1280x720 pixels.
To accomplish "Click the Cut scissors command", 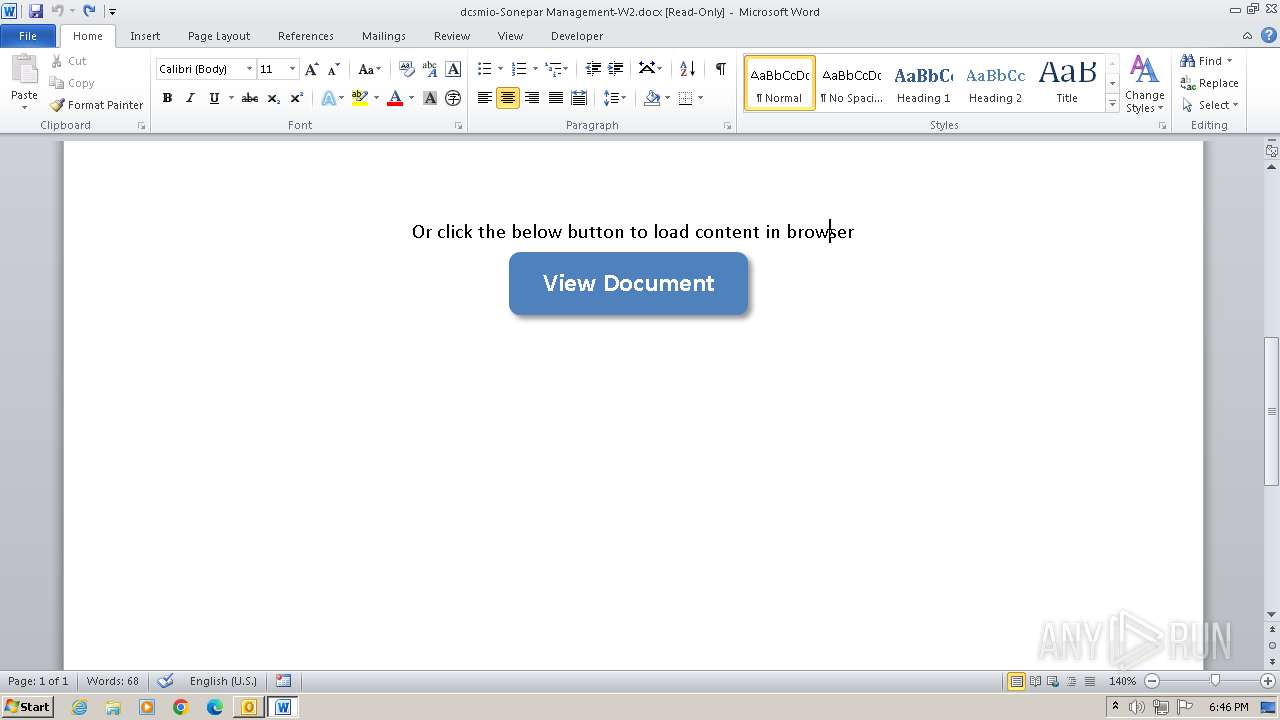I will (x=68, y=61).
